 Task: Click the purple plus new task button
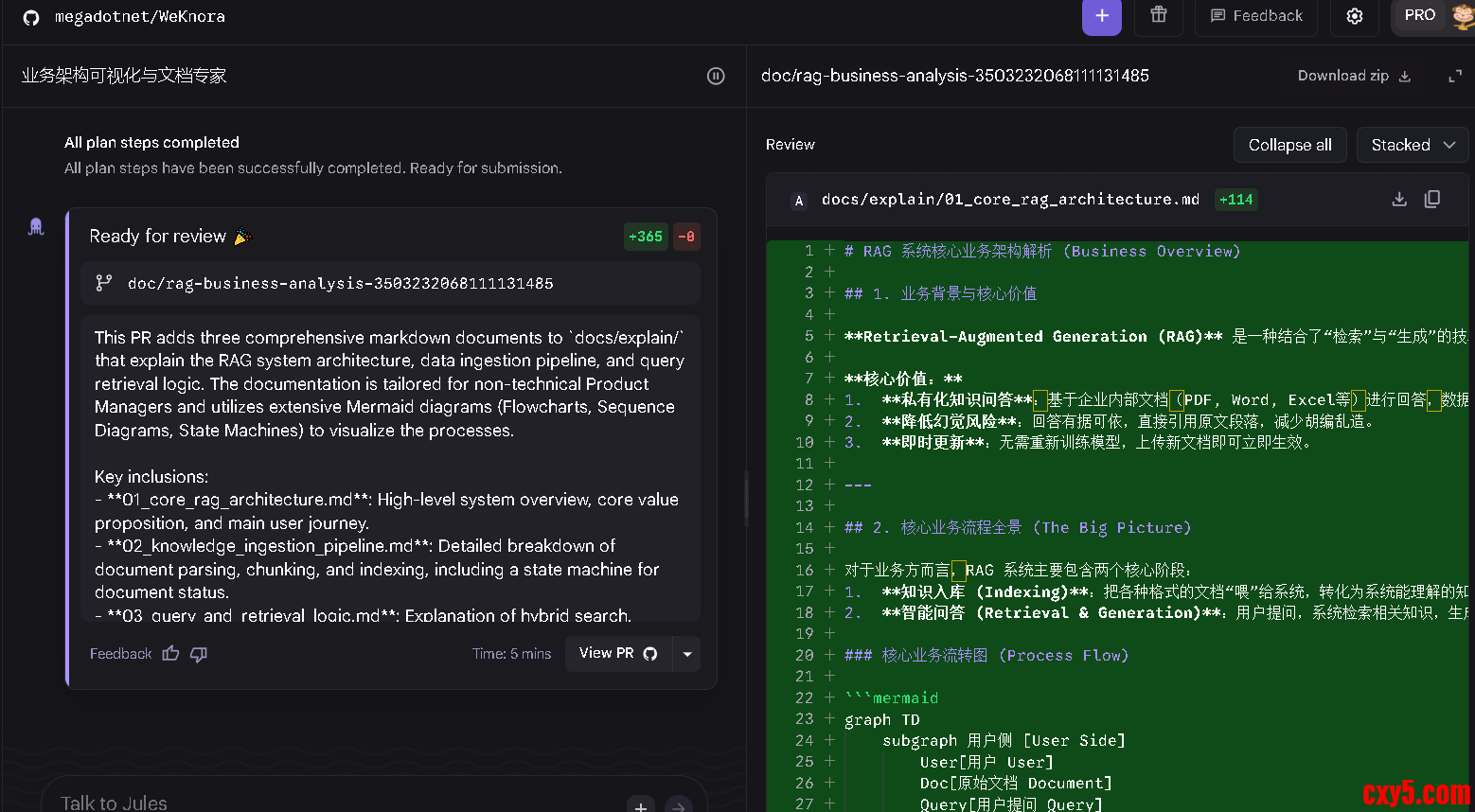(x=1101, y=16)
